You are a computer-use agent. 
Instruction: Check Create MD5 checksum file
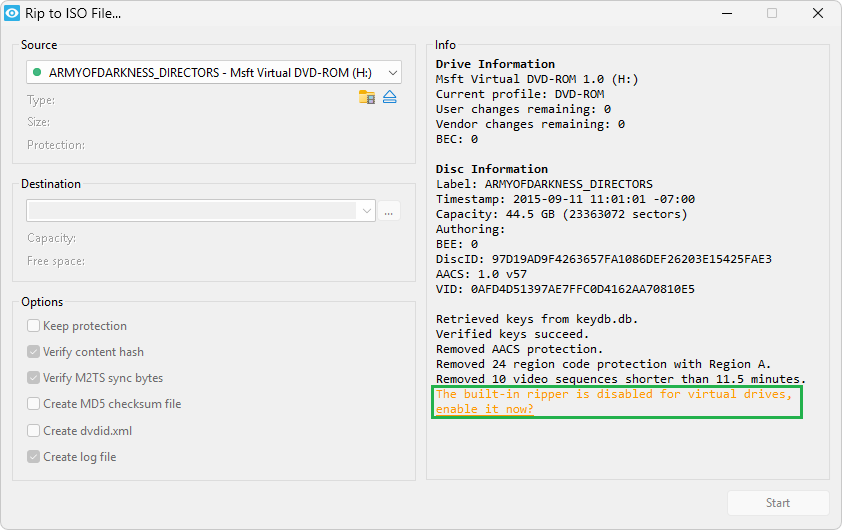[34, 404]
